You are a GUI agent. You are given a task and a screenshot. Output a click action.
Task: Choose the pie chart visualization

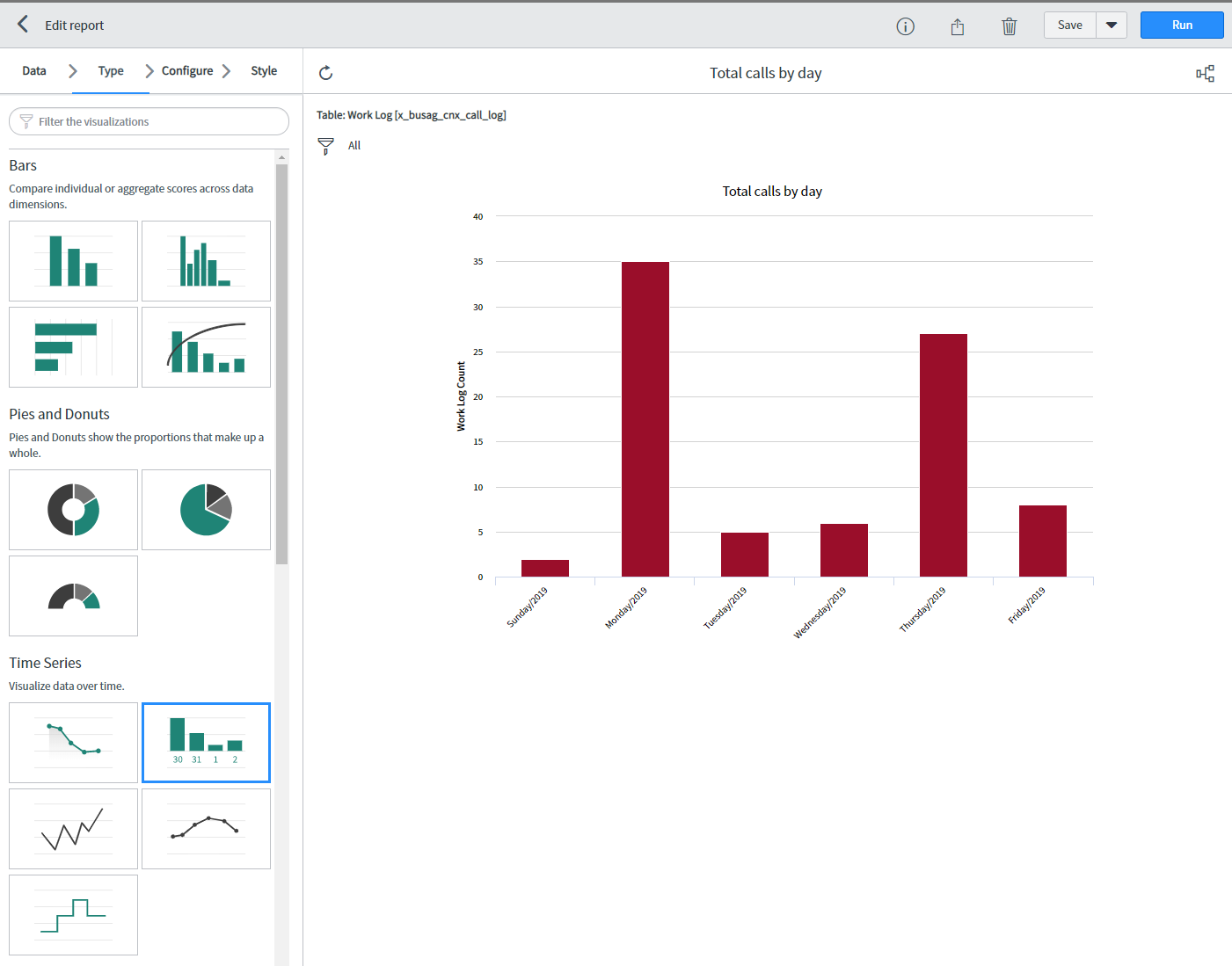click(206, 510)
